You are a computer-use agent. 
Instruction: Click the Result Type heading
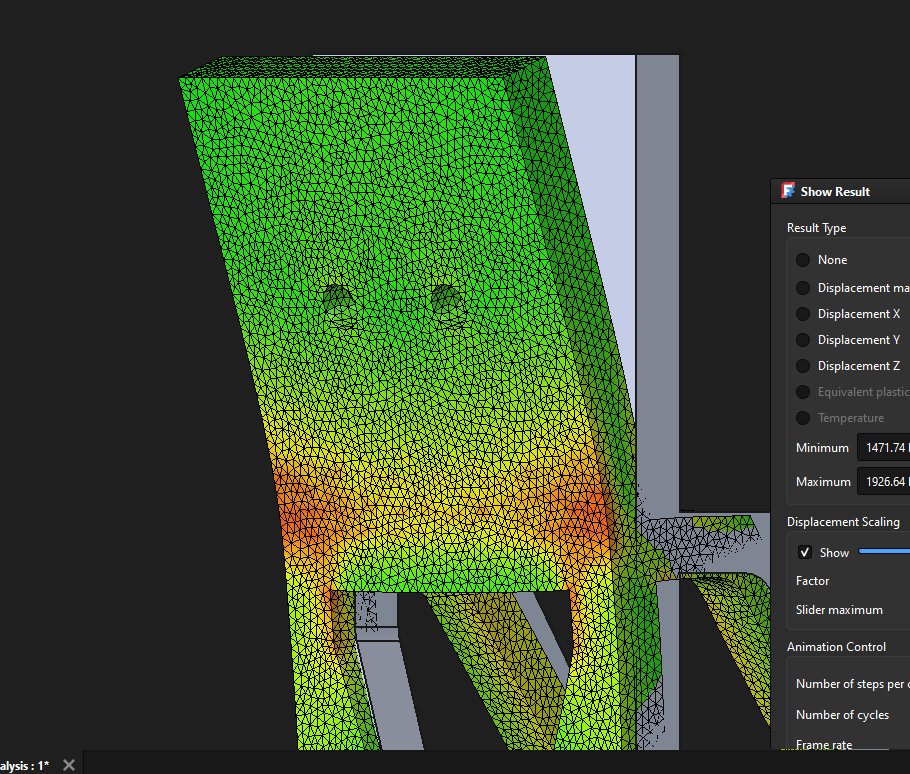coord(816,228)
